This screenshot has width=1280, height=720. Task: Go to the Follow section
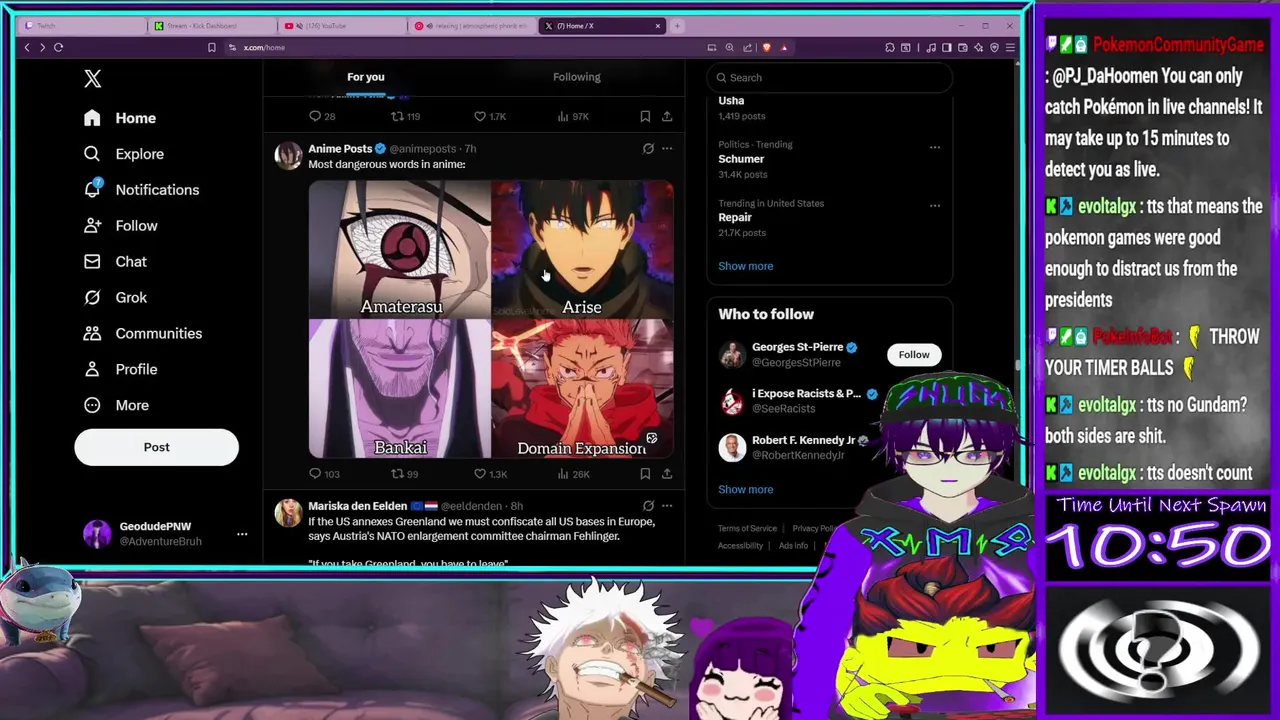(x=121, y=226)
